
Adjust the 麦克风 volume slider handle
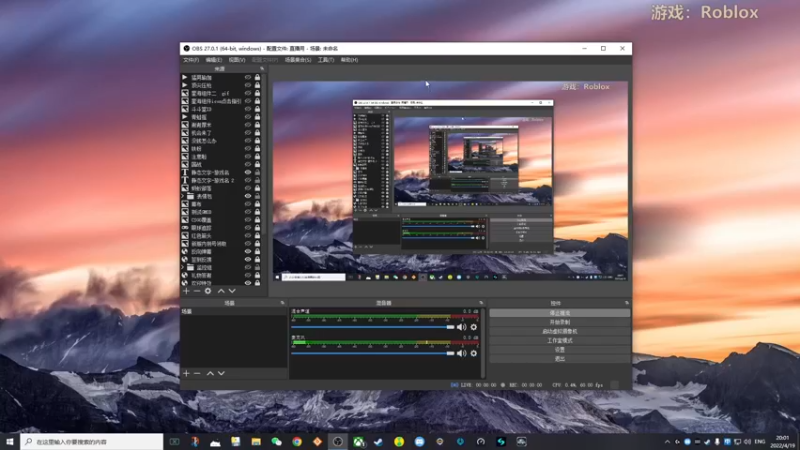click(450, 353)
